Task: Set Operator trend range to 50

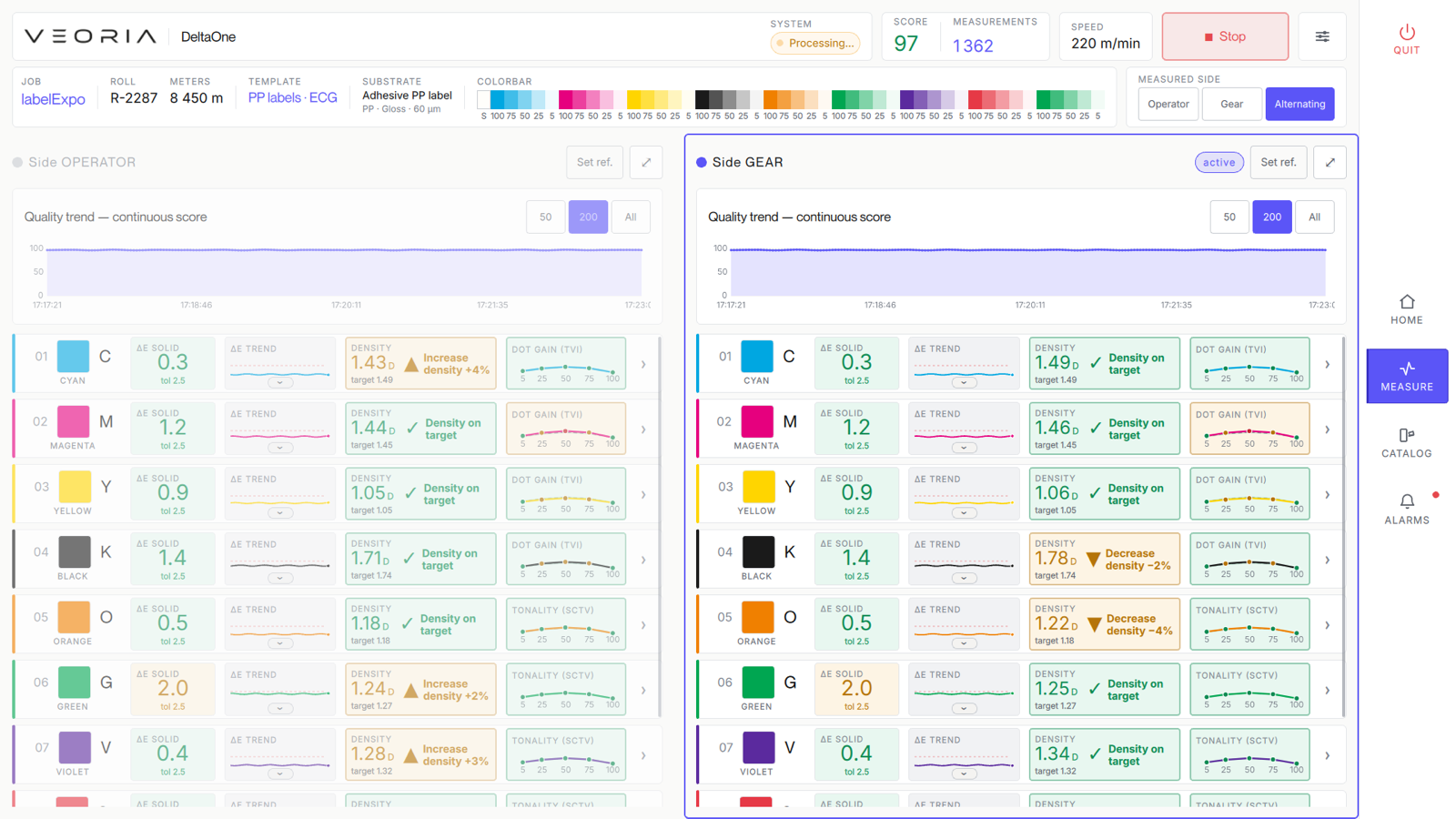Action: pyautogui.click(x=545, y=217)
